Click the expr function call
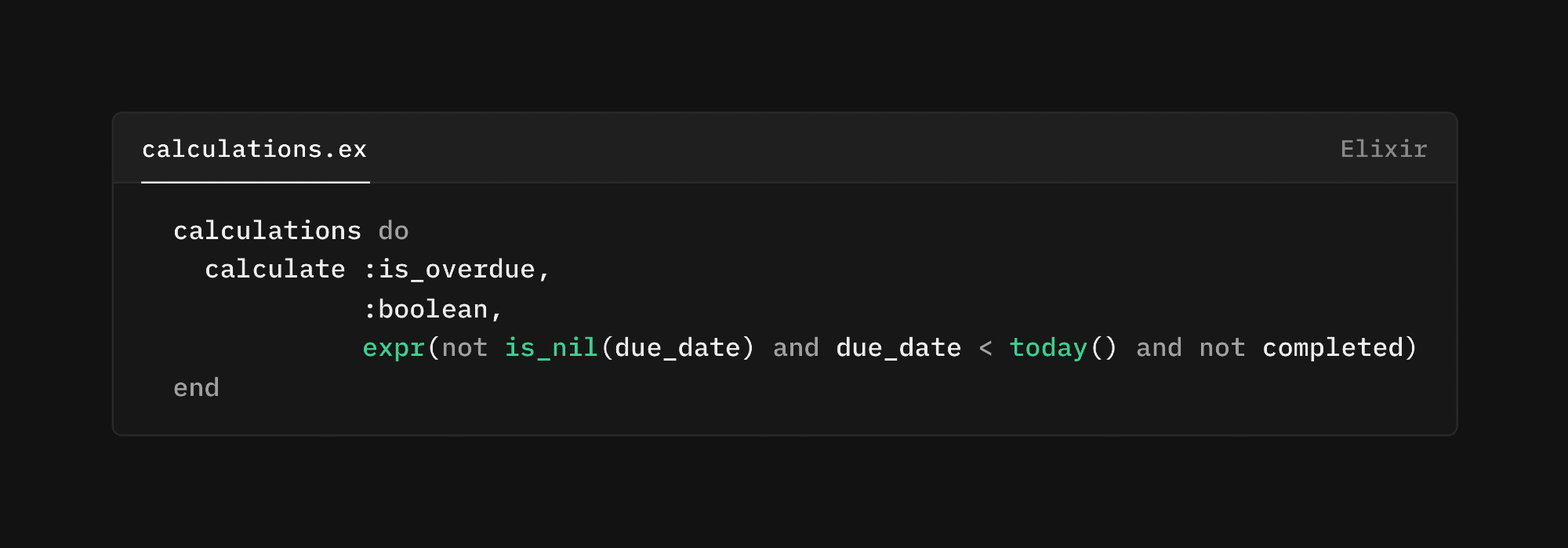 click(394, 347)
